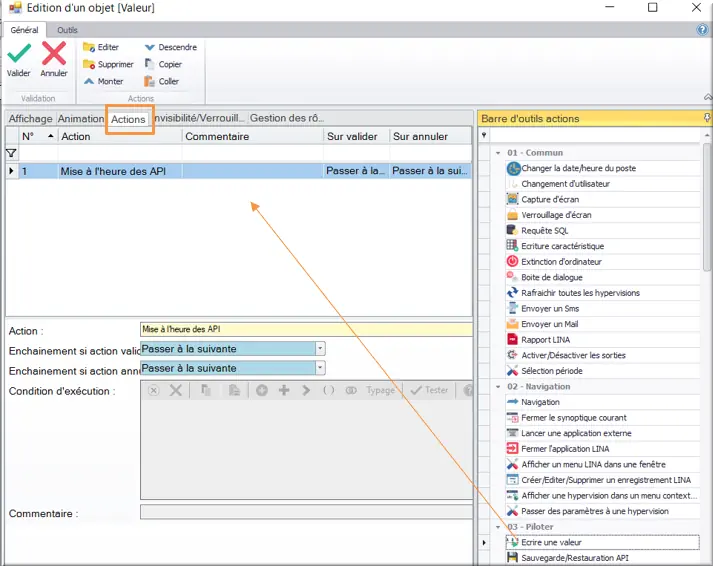This screenshot has height=566, width=713.
Task: Click the green Valider checkmark
Action: pos(19,53)
